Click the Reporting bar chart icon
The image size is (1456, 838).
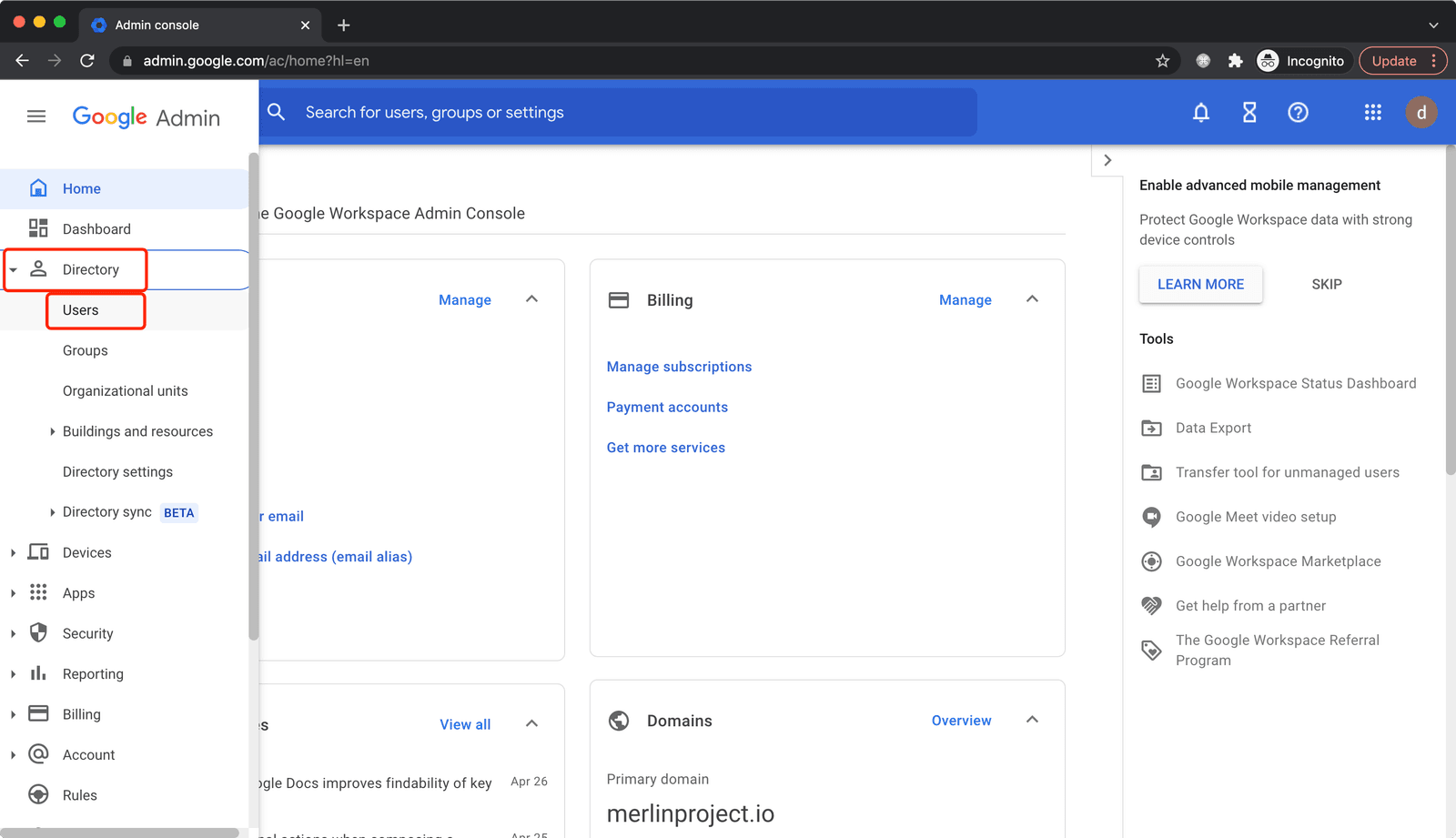(x=38, y=673)
